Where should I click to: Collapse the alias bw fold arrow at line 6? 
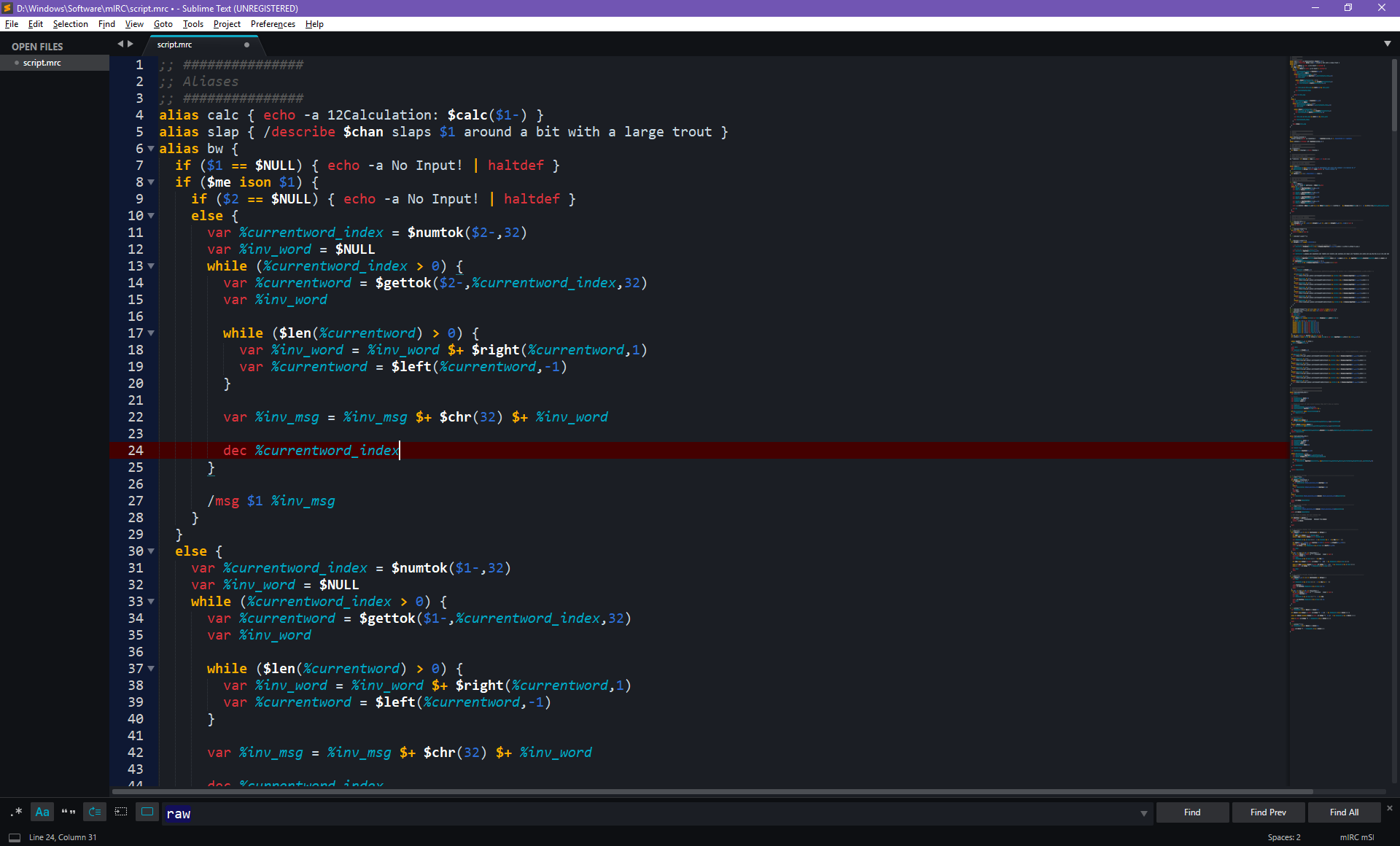pyautogui.click(x=151, y=149)
